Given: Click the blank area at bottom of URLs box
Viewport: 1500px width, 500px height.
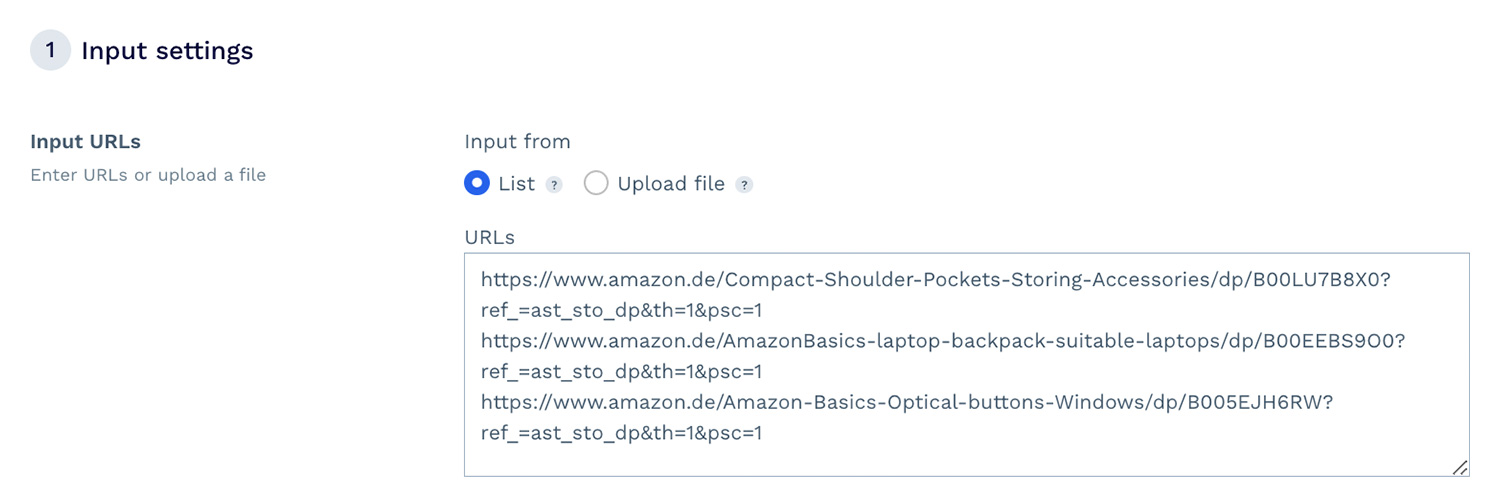Looking at the screenshot, I should (960, 461).
